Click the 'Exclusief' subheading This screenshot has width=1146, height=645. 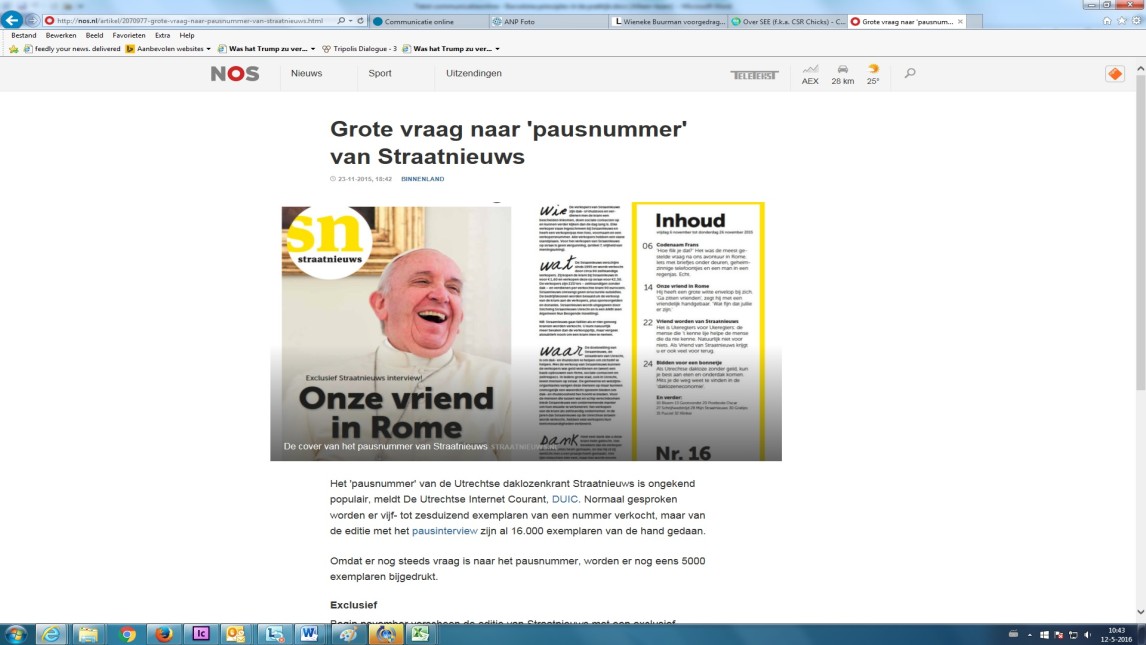tap(354, 605)
